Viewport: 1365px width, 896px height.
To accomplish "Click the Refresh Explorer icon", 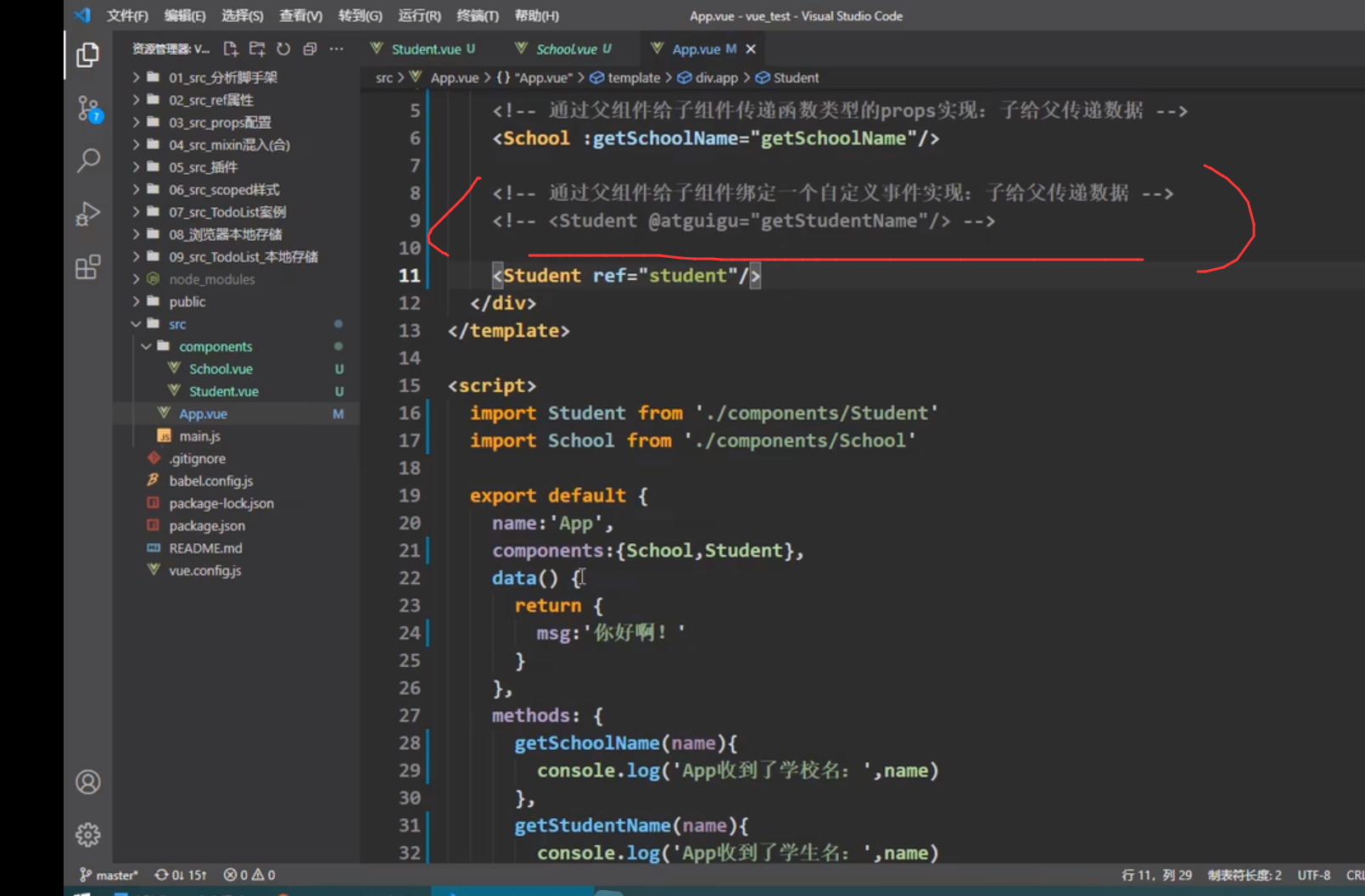I will click(283, 49).
